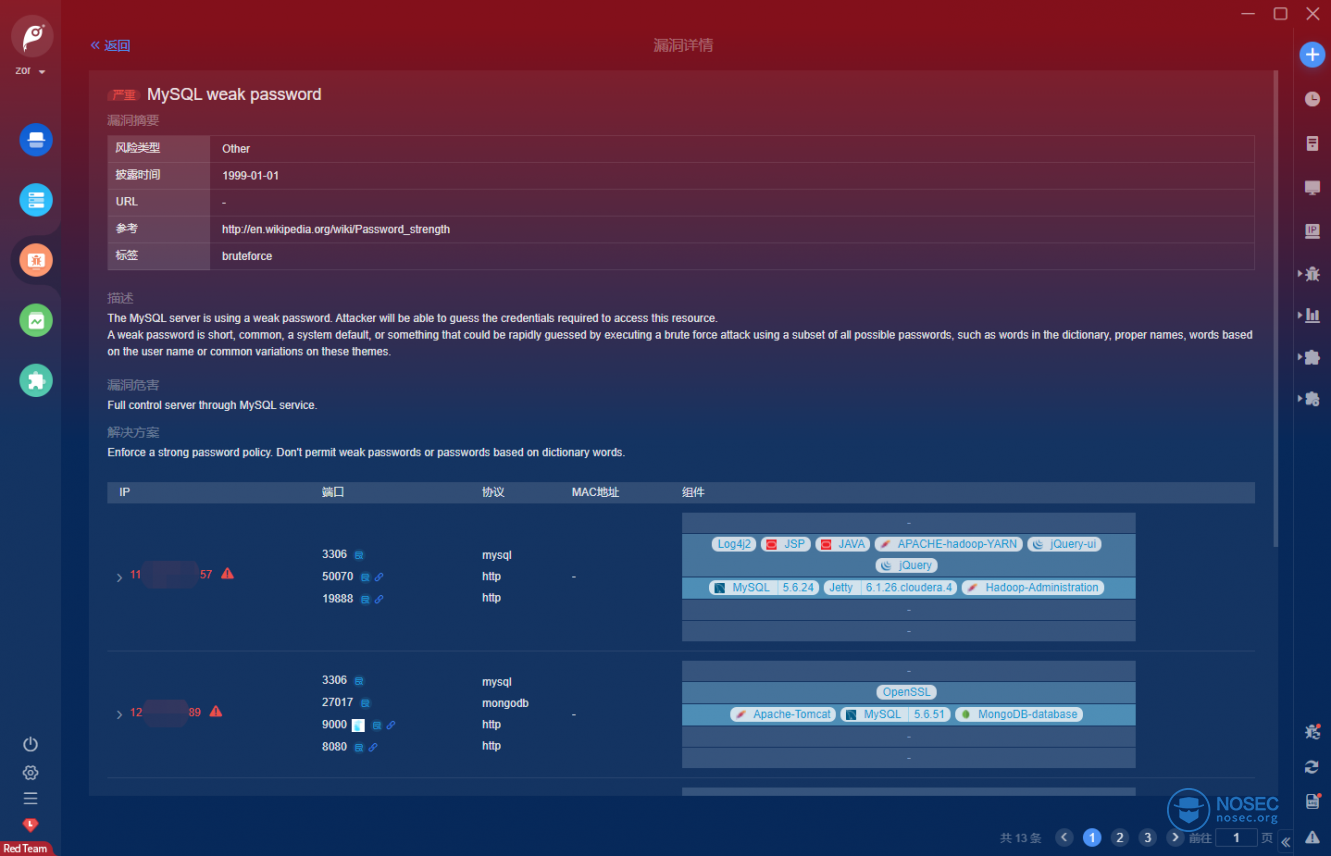
Task: Open the asset list icon in left sidebar
Action: (x=36, y=200)
